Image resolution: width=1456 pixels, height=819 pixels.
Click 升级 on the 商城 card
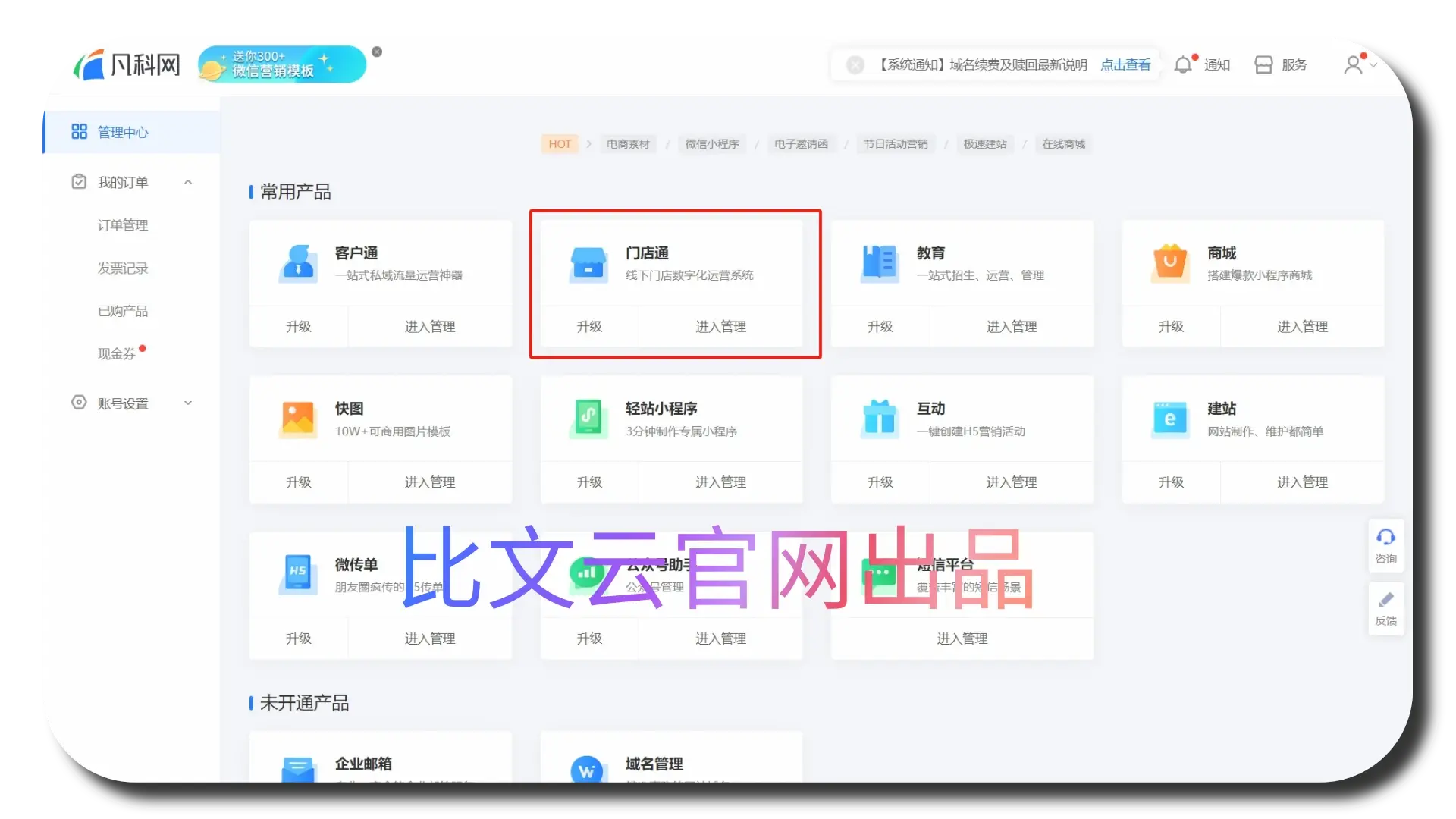click(1171, 327)
